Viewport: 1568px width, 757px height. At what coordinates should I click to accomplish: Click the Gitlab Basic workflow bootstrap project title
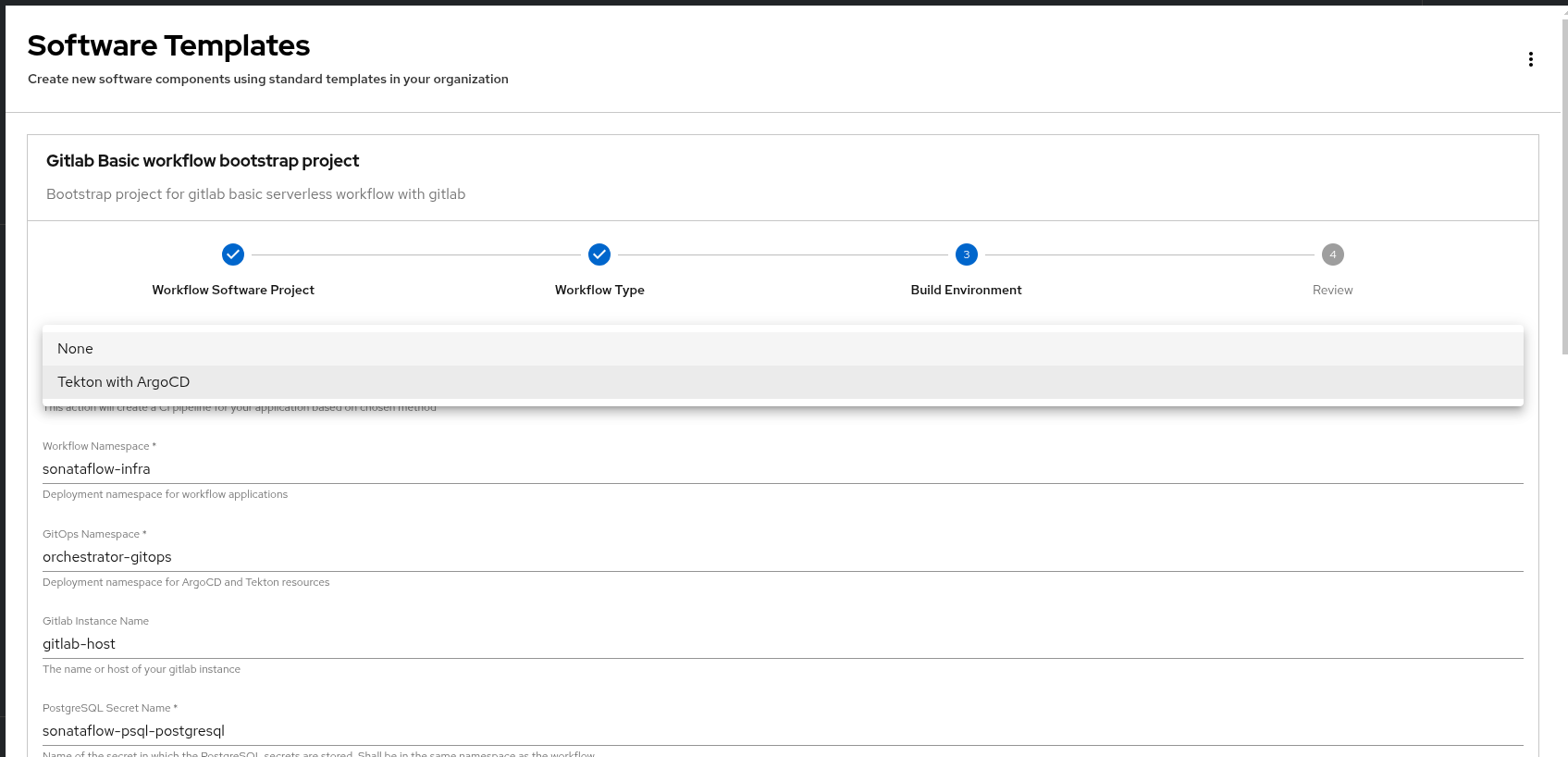203,161
